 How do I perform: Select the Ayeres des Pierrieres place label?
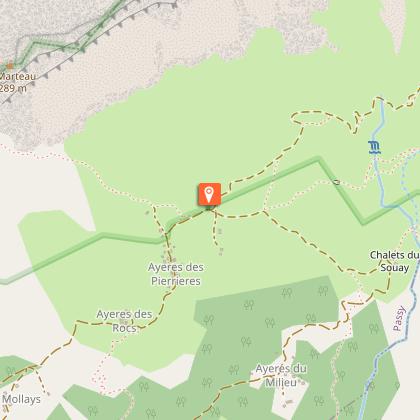pyautogui.click(x=176, y=274)
